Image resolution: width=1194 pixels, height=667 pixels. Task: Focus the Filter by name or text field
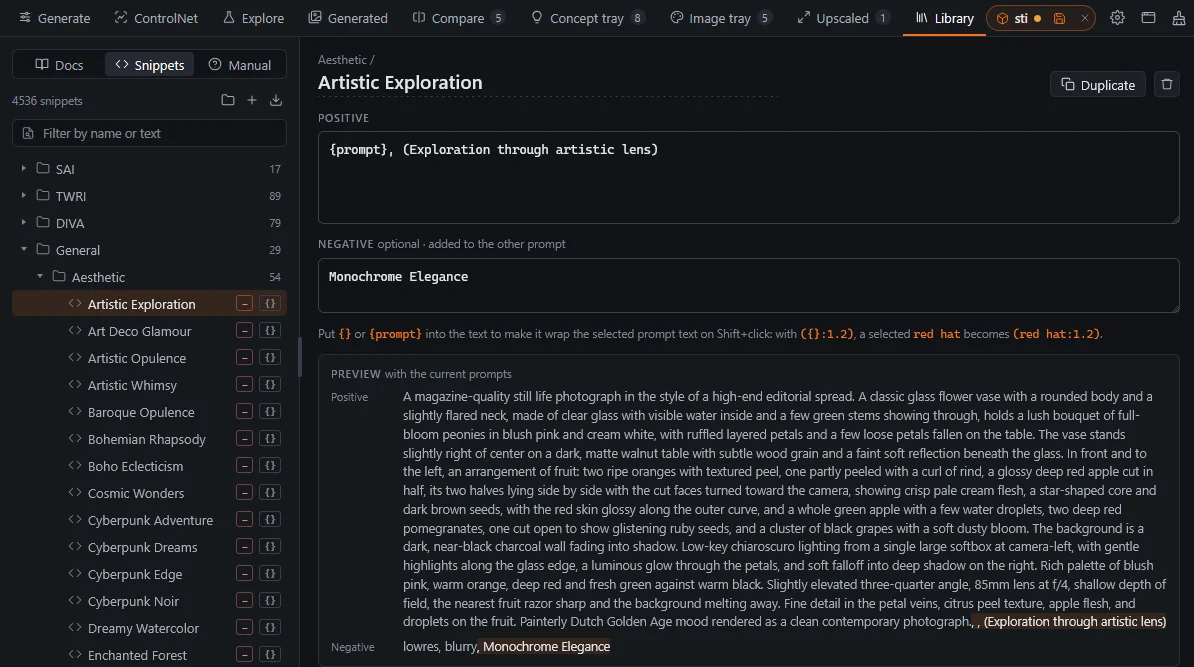[x=149, y=133]
